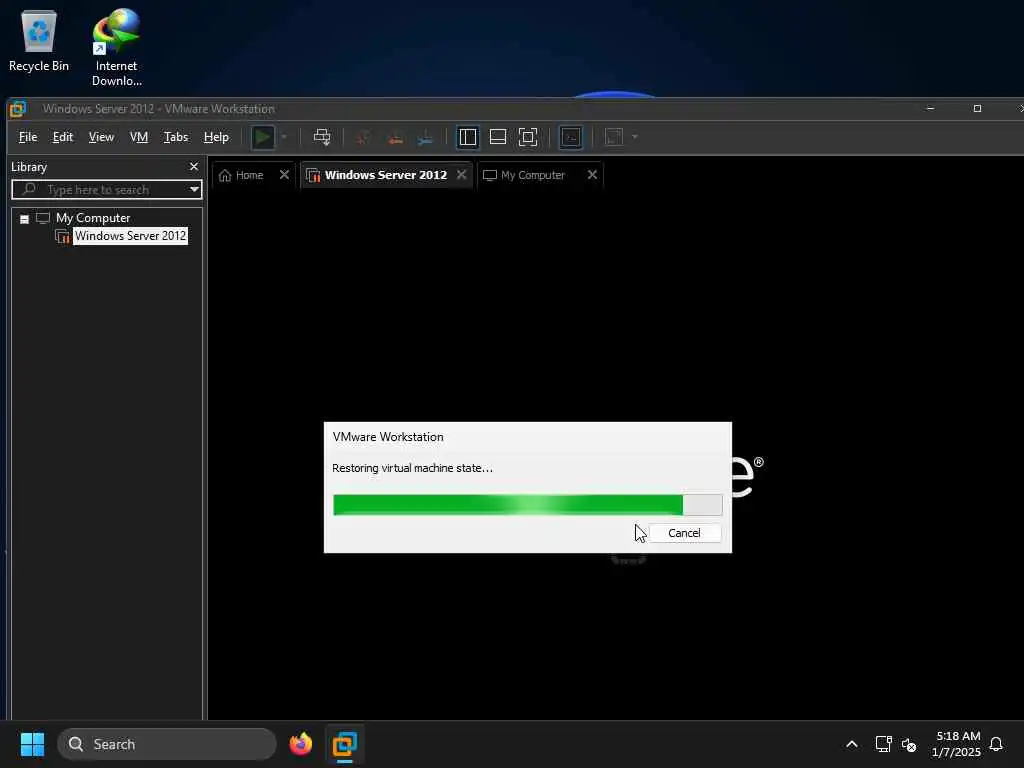Image resolution: width=1024 pixels, height=768 pixels.
Task: Click the revert to snapshot icon
Action: [x=394, y=137]
